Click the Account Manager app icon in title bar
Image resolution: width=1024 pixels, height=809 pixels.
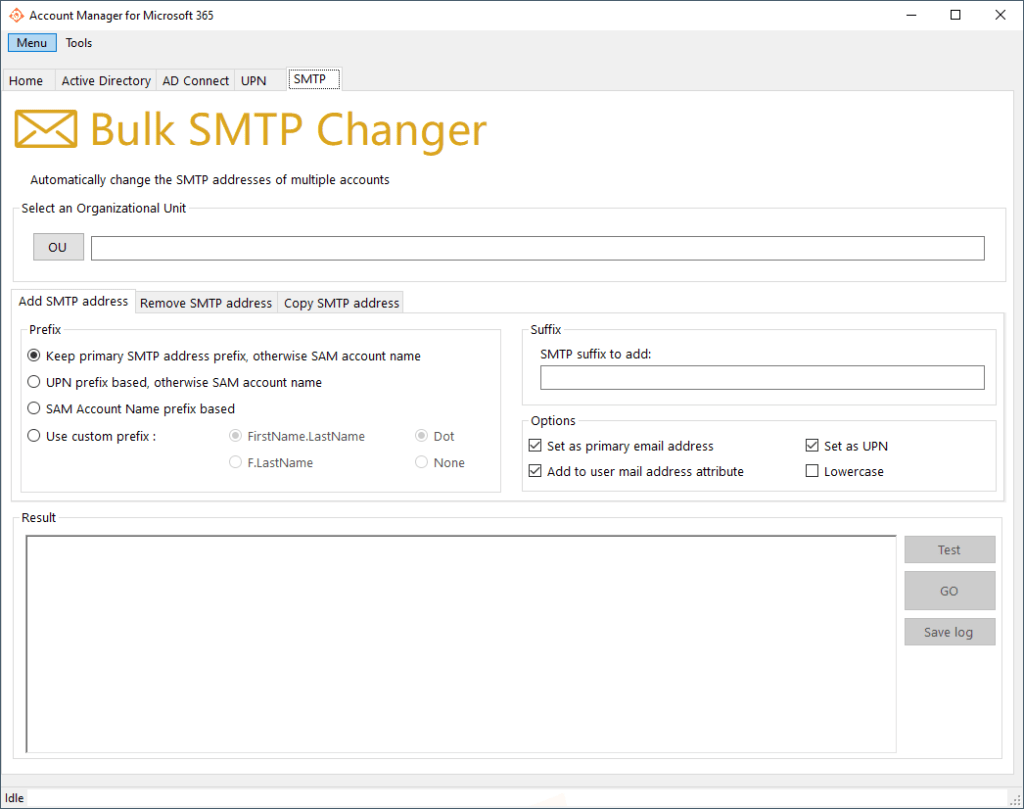tap(16, 15)
